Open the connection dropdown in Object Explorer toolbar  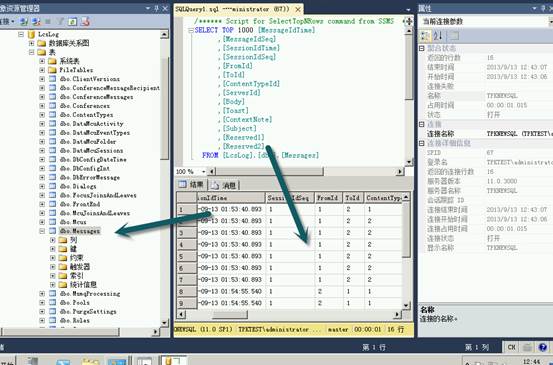tap(13, 22)
